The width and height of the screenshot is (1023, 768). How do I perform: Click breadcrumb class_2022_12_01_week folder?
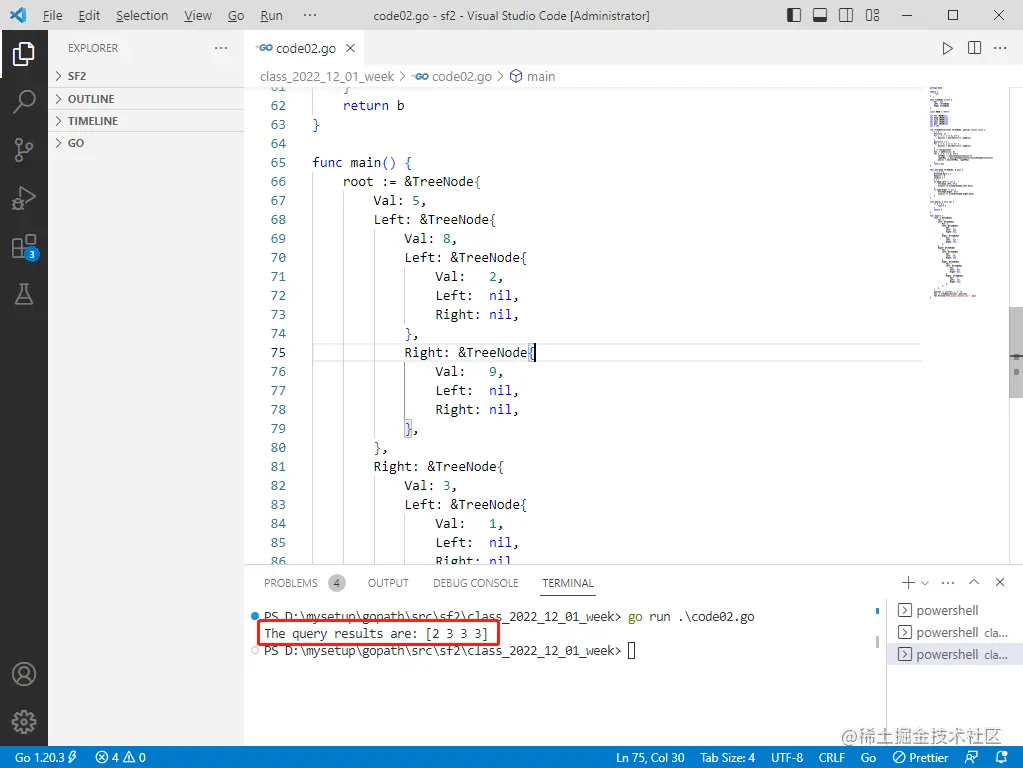[x=327, y=76]
